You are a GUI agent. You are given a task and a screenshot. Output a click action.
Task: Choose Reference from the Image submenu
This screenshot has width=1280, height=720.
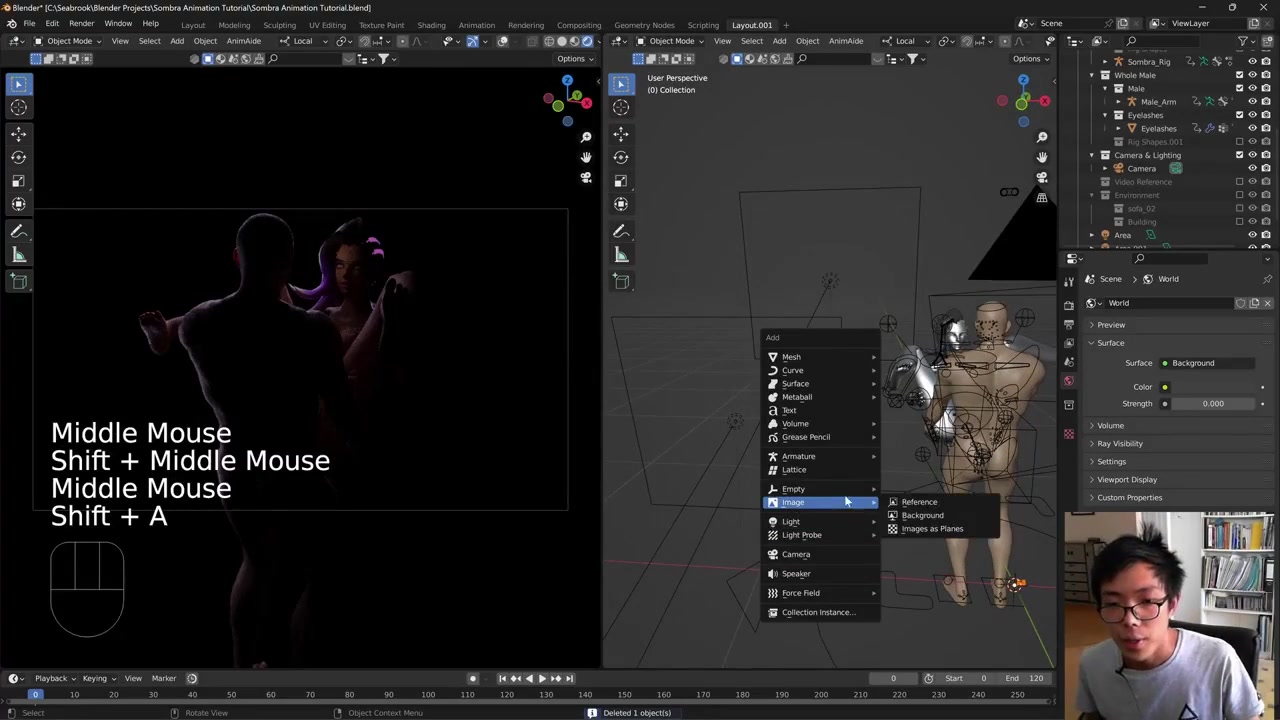[919, 502]
